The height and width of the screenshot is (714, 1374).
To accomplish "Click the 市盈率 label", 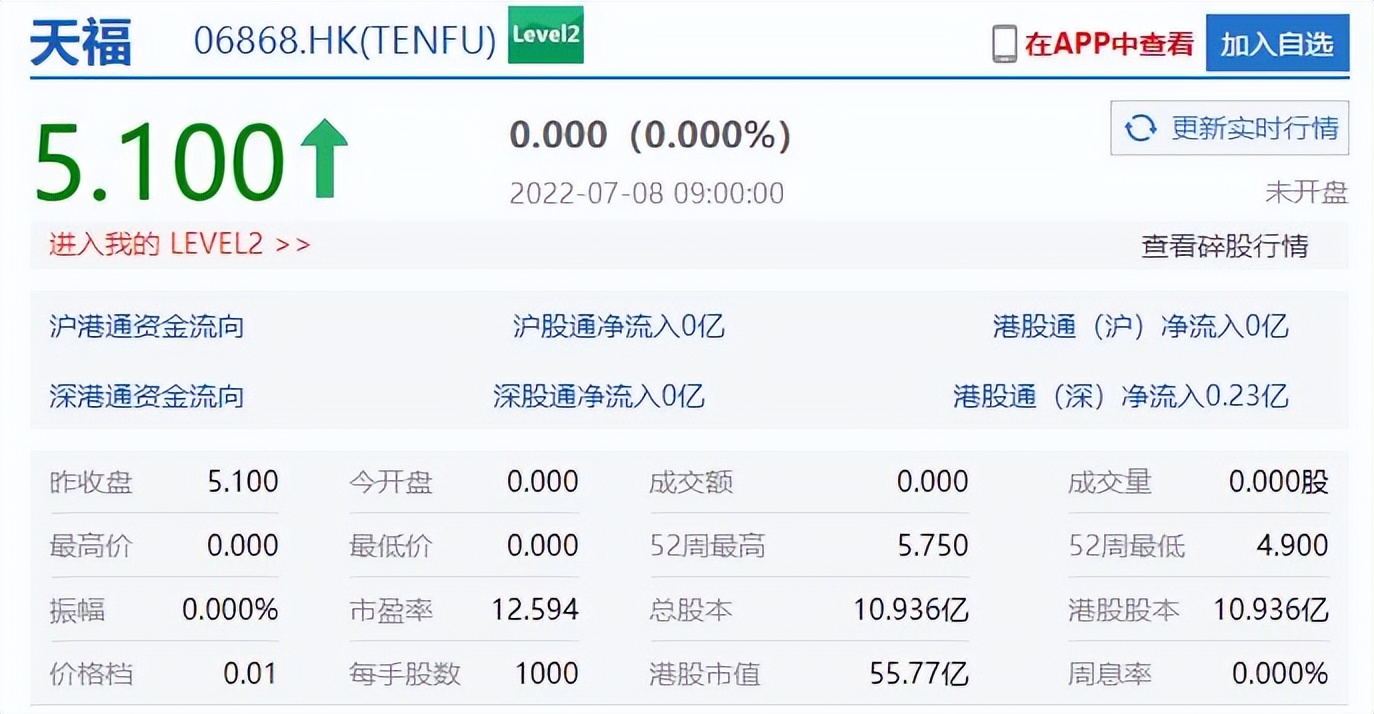I will (391, 610).
